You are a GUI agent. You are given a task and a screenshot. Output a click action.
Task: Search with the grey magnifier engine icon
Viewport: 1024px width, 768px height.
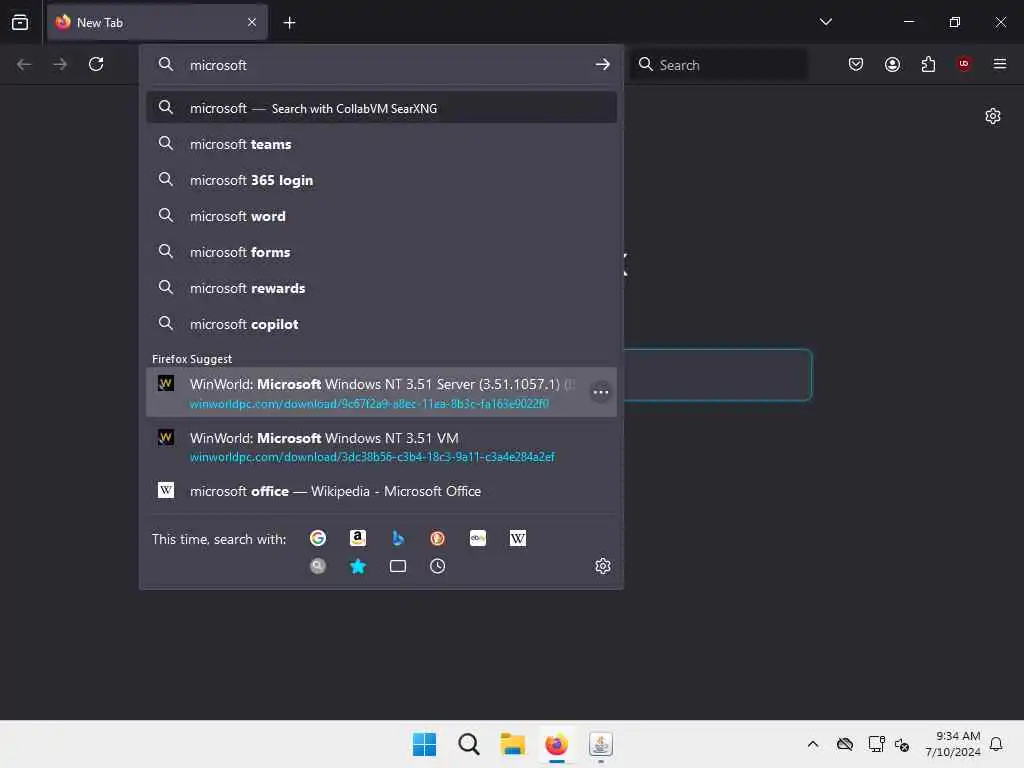(x=318, y=566)
